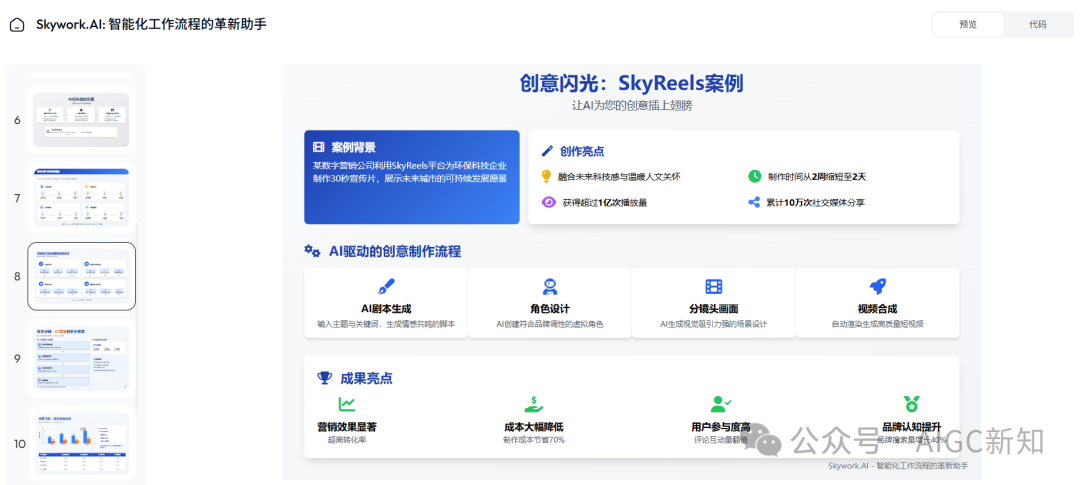The width and height of the screenshot is (1080, 485).
Task: Click the pen icon above AI剧本生成
Action: point(386,287)
